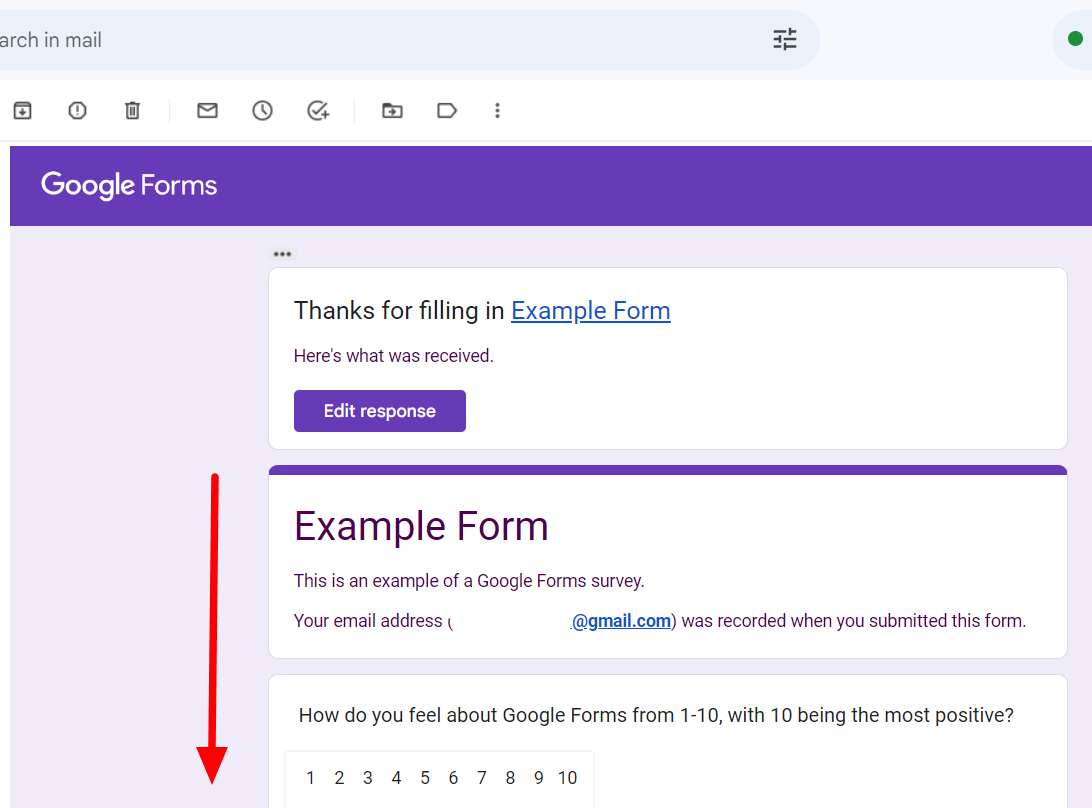Archive this email

(22, 111)
